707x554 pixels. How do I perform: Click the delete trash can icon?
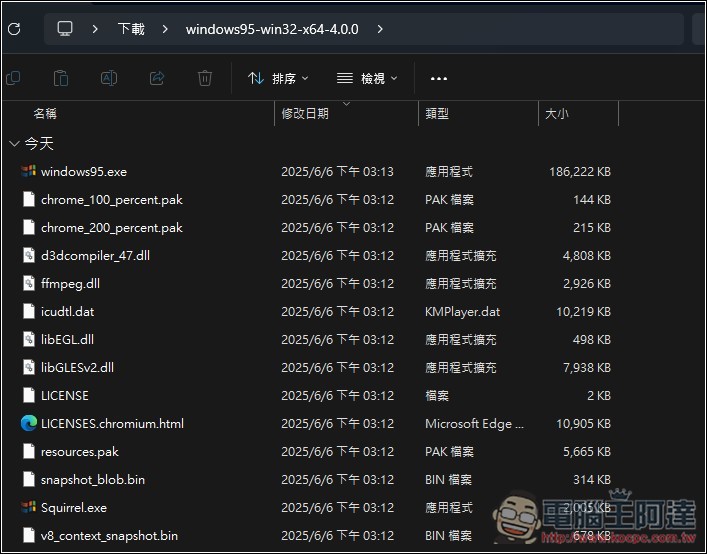[x=205, y=78]
